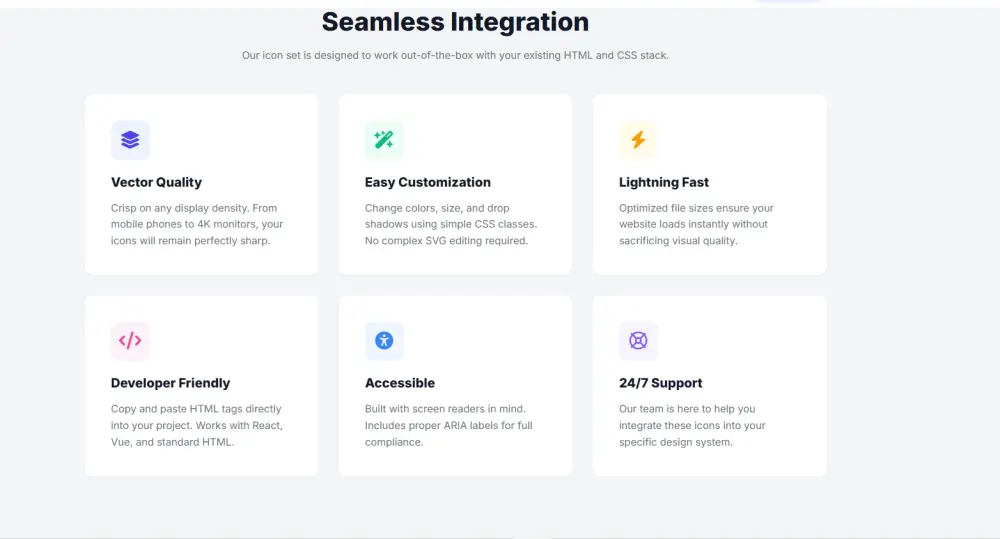Viewport: 1000px width, 539px height.
Task: Select the Lightning Fast heading
Action: tap(663, 182)
